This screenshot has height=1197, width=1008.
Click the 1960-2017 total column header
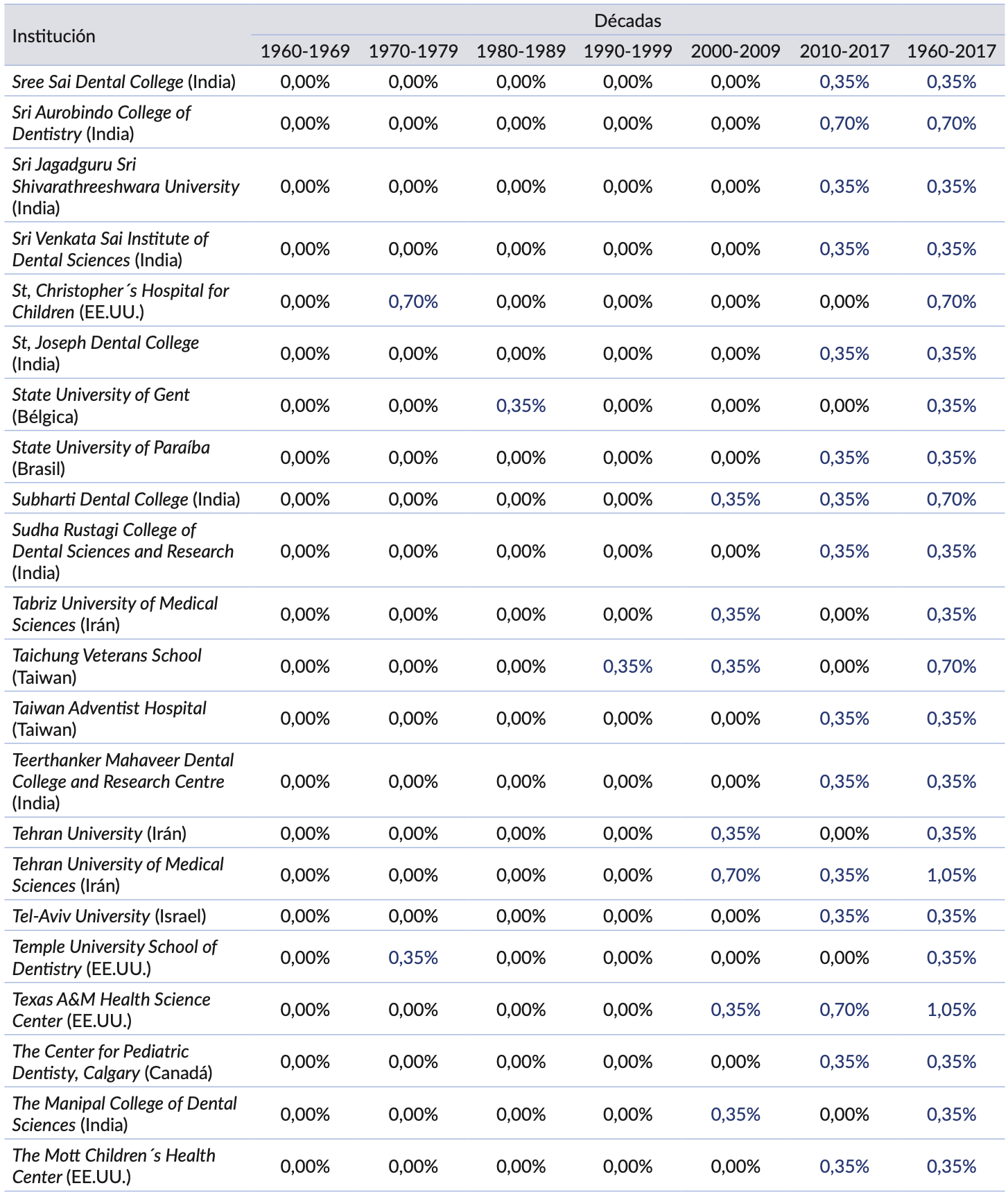coord(951,51)
